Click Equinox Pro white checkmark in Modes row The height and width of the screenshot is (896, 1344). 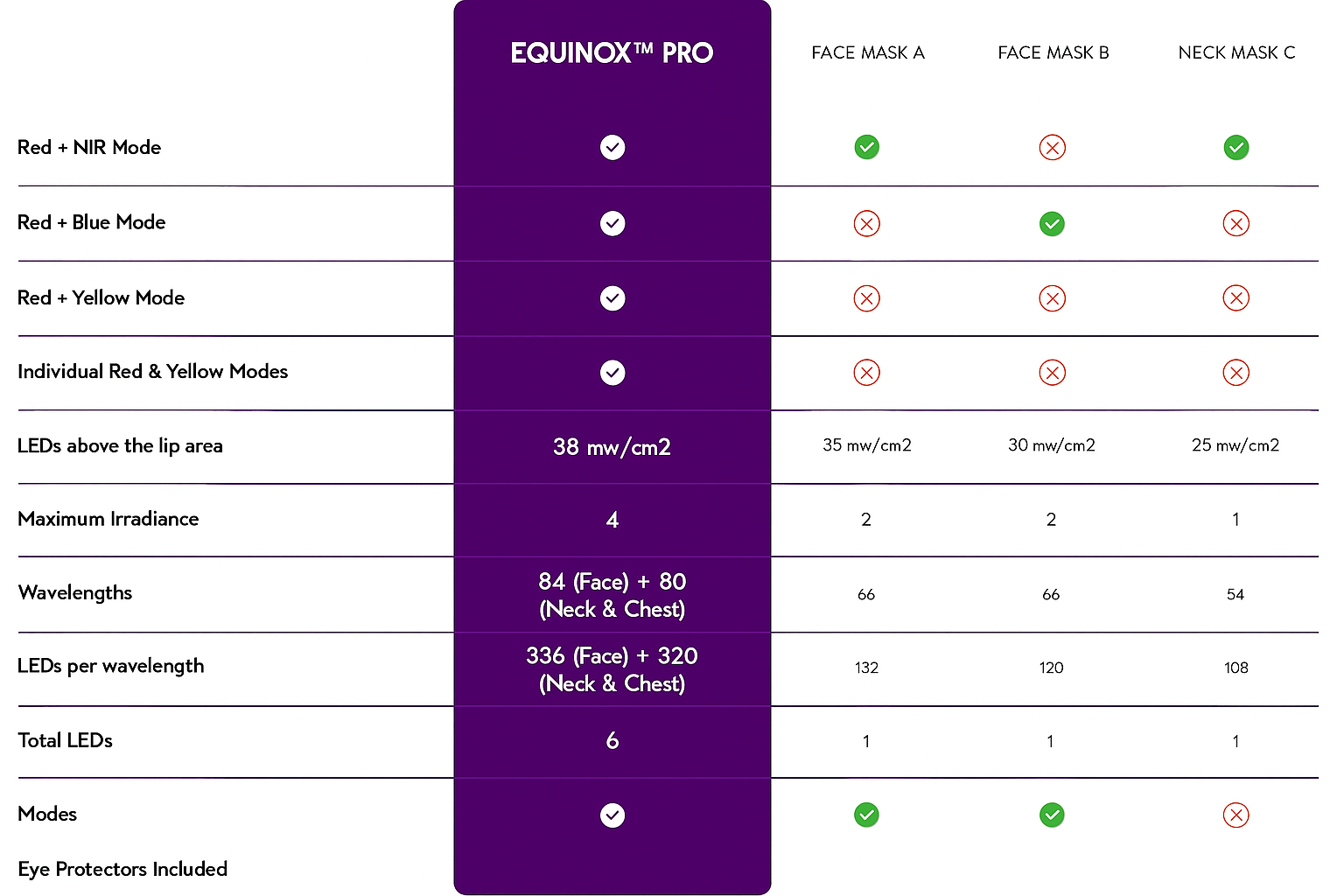tap(612, 815)
